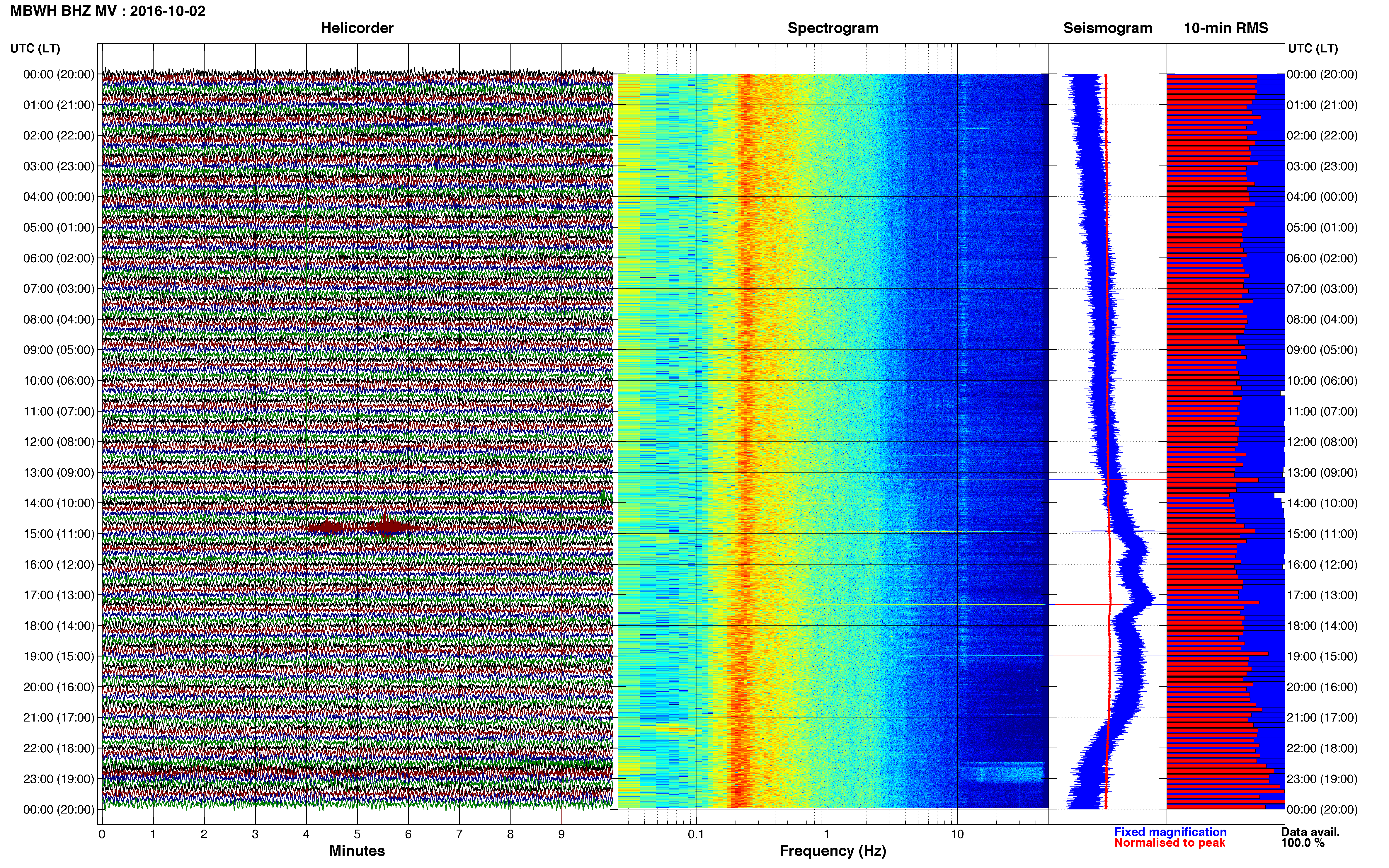
Task: Click right-side time label '06:00 (02:00)'
Action: point(1322,258)
